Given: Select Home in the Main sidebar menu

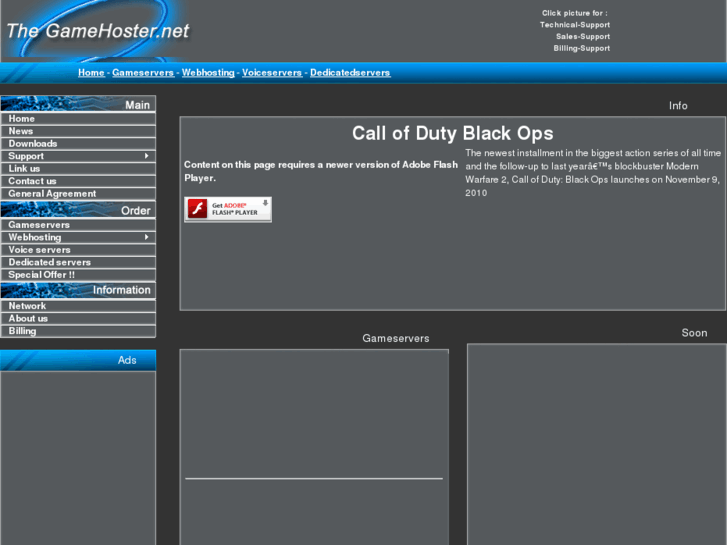Looking at the screenshot, I should [78, 119].
